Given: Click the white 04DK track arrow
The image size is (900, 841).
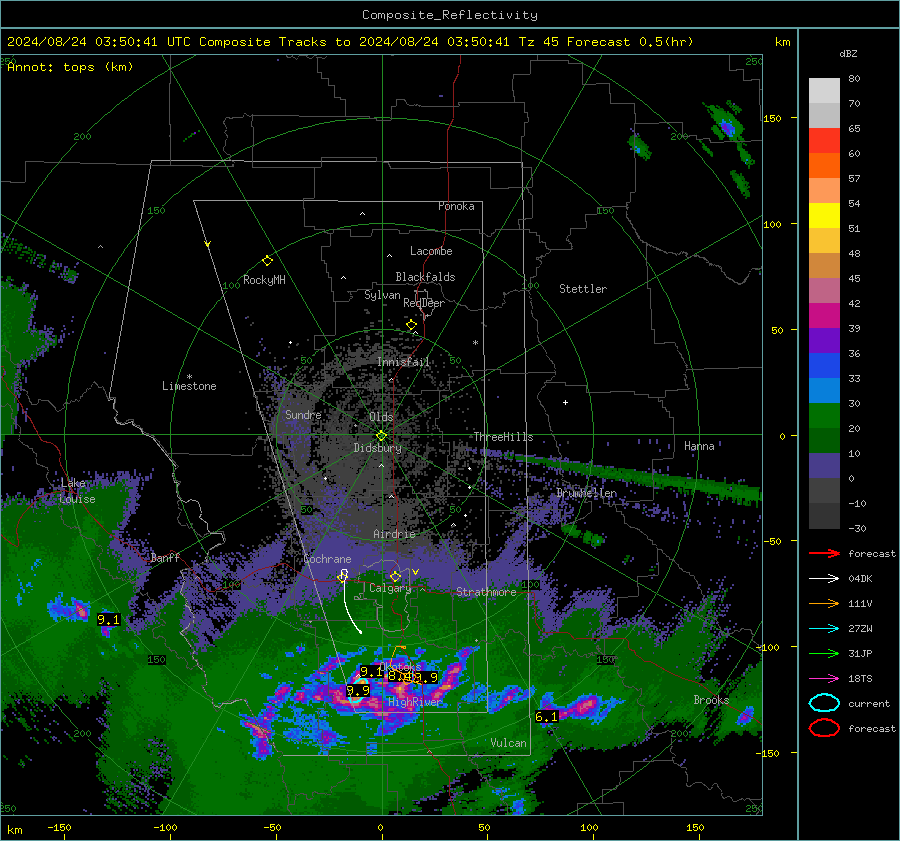Looking at the screenshot, I should point(824,579).
